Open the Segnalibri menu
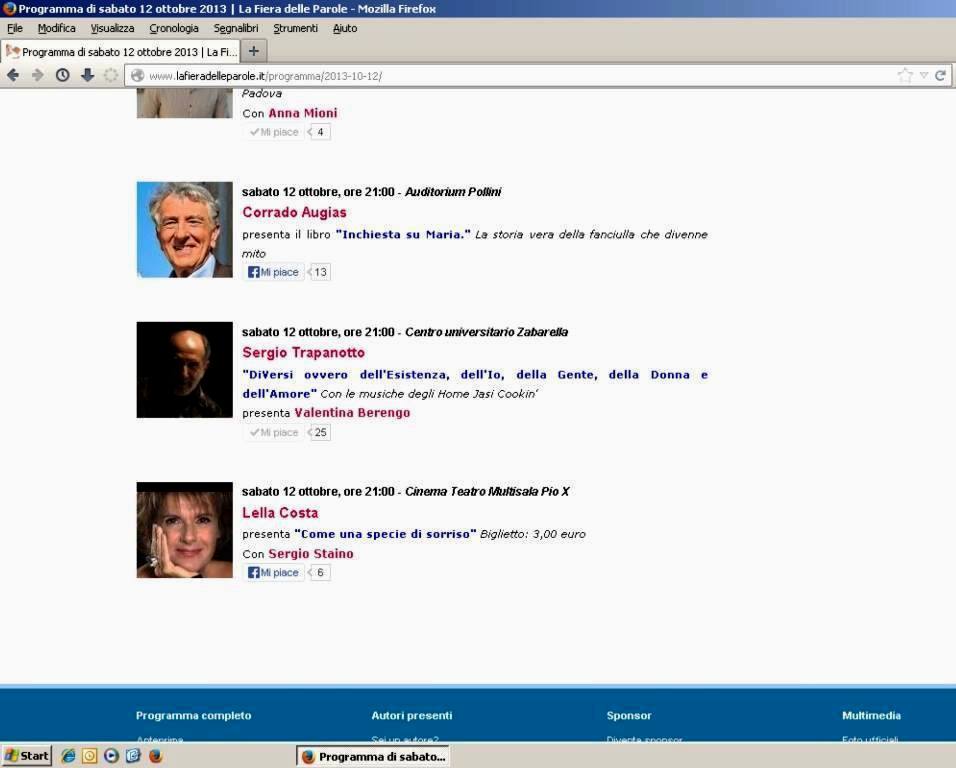 (236, 28)
